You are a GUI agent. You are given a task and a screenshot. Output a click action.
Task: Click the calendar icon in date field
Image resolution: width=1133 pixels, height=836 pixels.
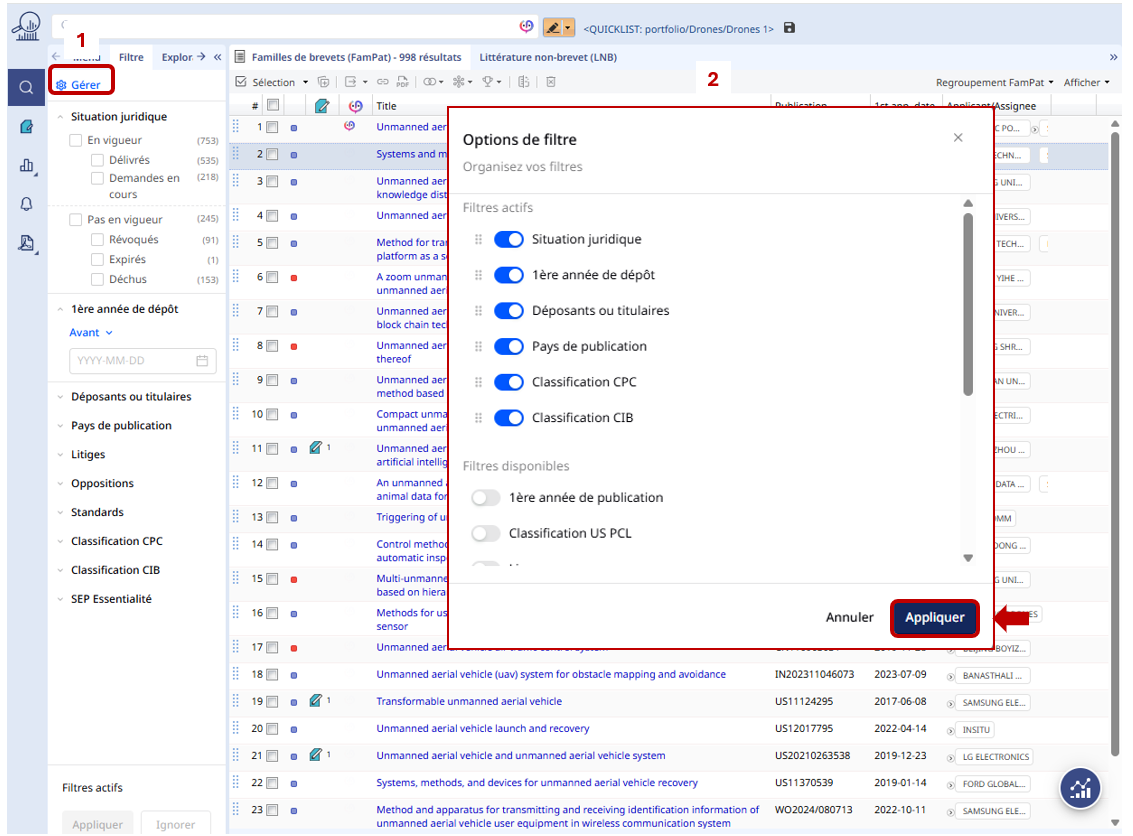(x=202, y=361)
